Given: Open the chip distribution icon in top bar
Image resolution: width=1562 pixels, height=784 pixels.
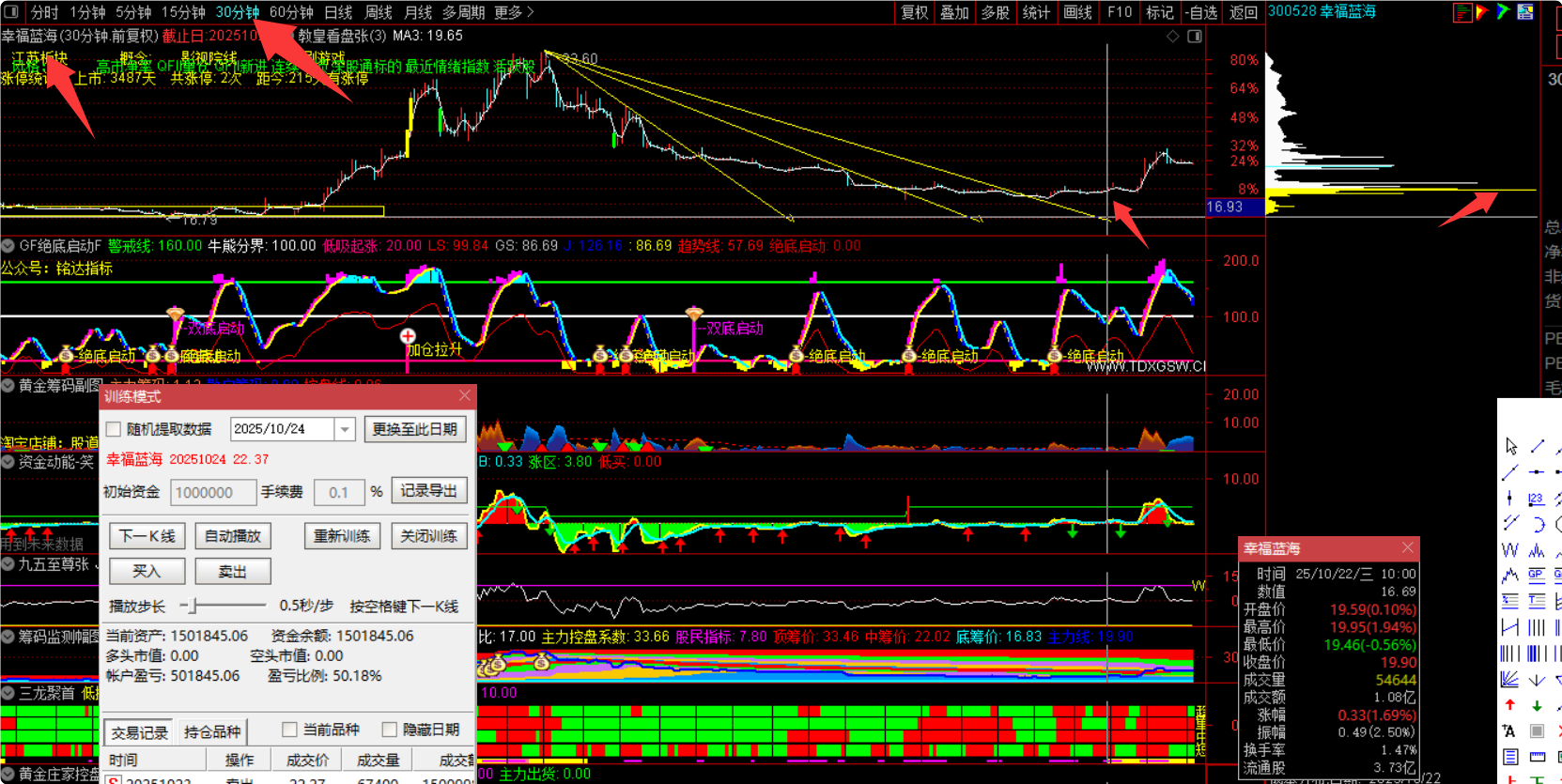Looking at the screenshot, I should pos(1462,12).
